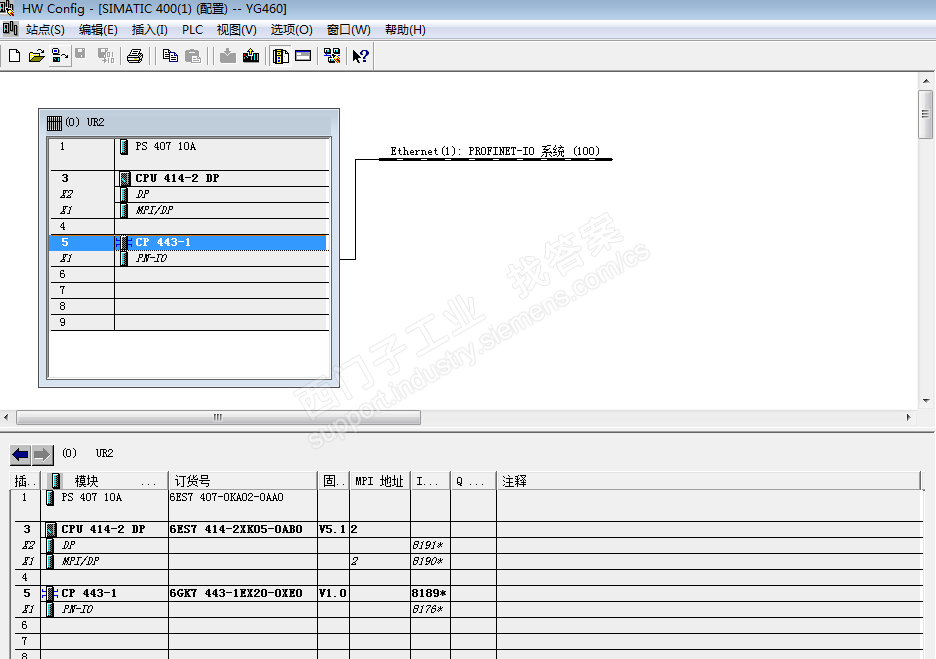Open the 选项(O) menu
The image size is (936, 659).
coord(291,29)
